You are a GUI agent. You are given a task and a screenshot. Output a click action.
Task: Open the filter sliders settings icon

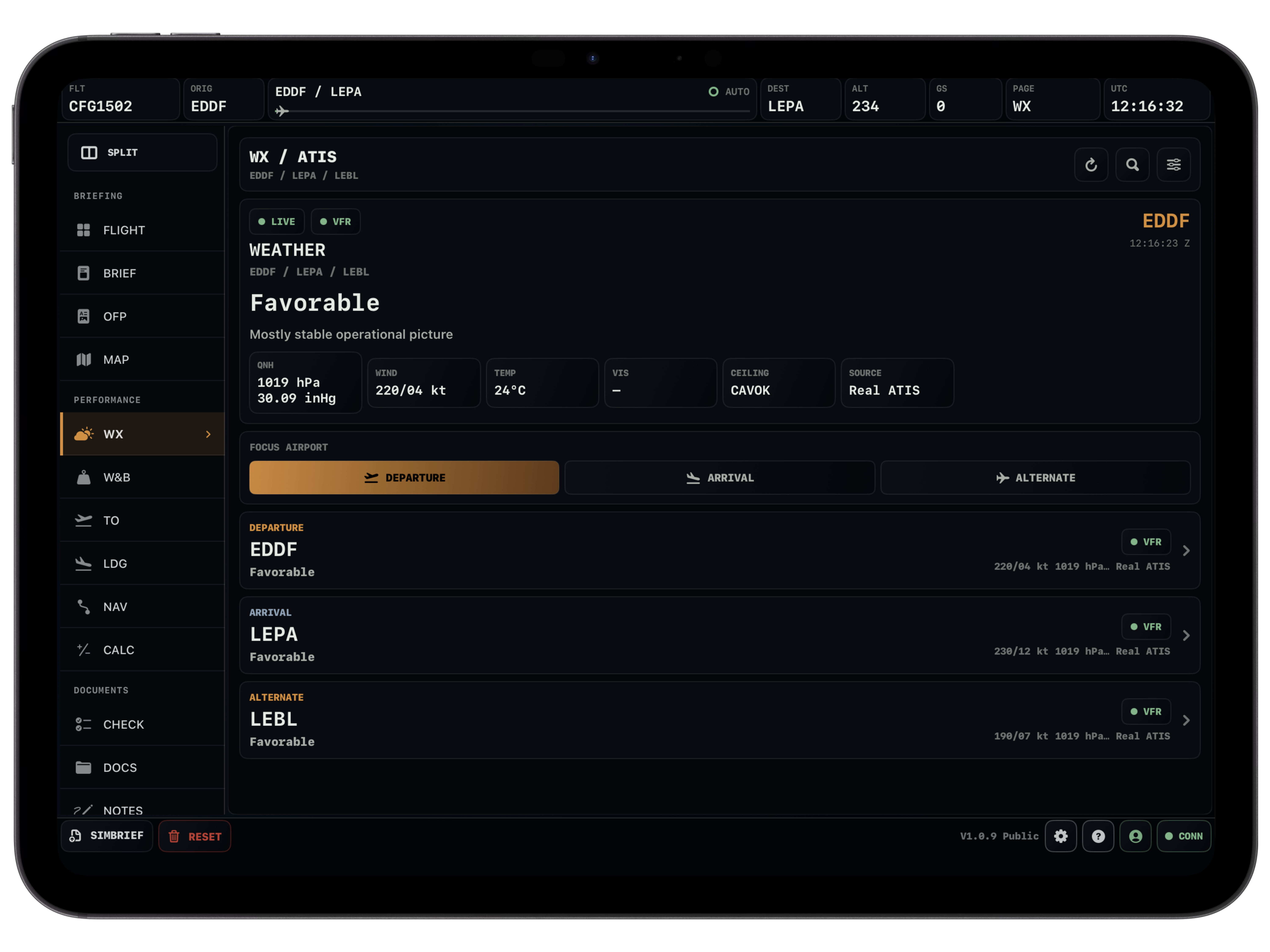point(1173,165)
